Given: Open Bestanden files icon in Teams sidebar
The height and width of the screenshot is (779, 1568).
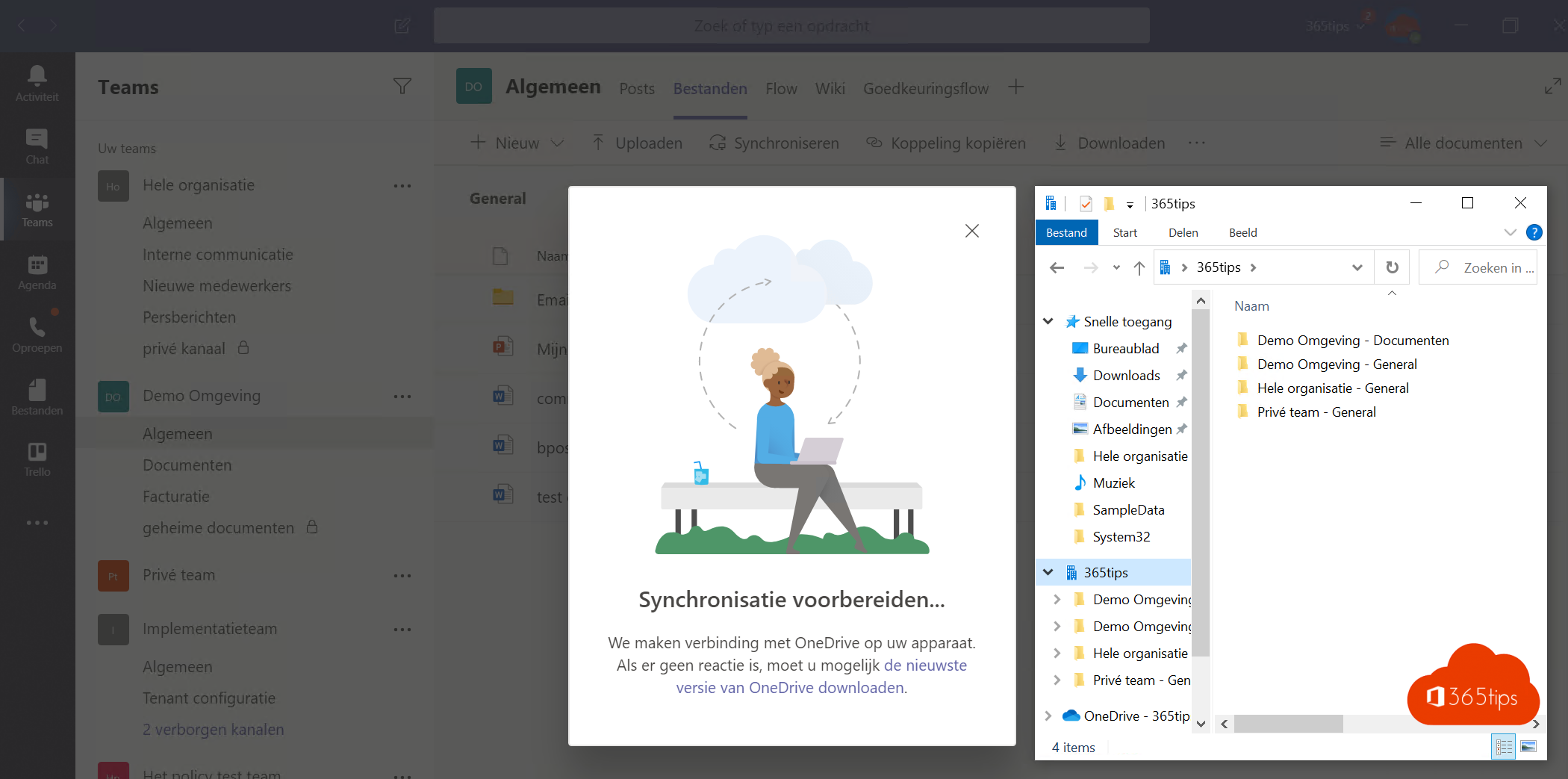Looking at the screenshot, I should 37,397.
